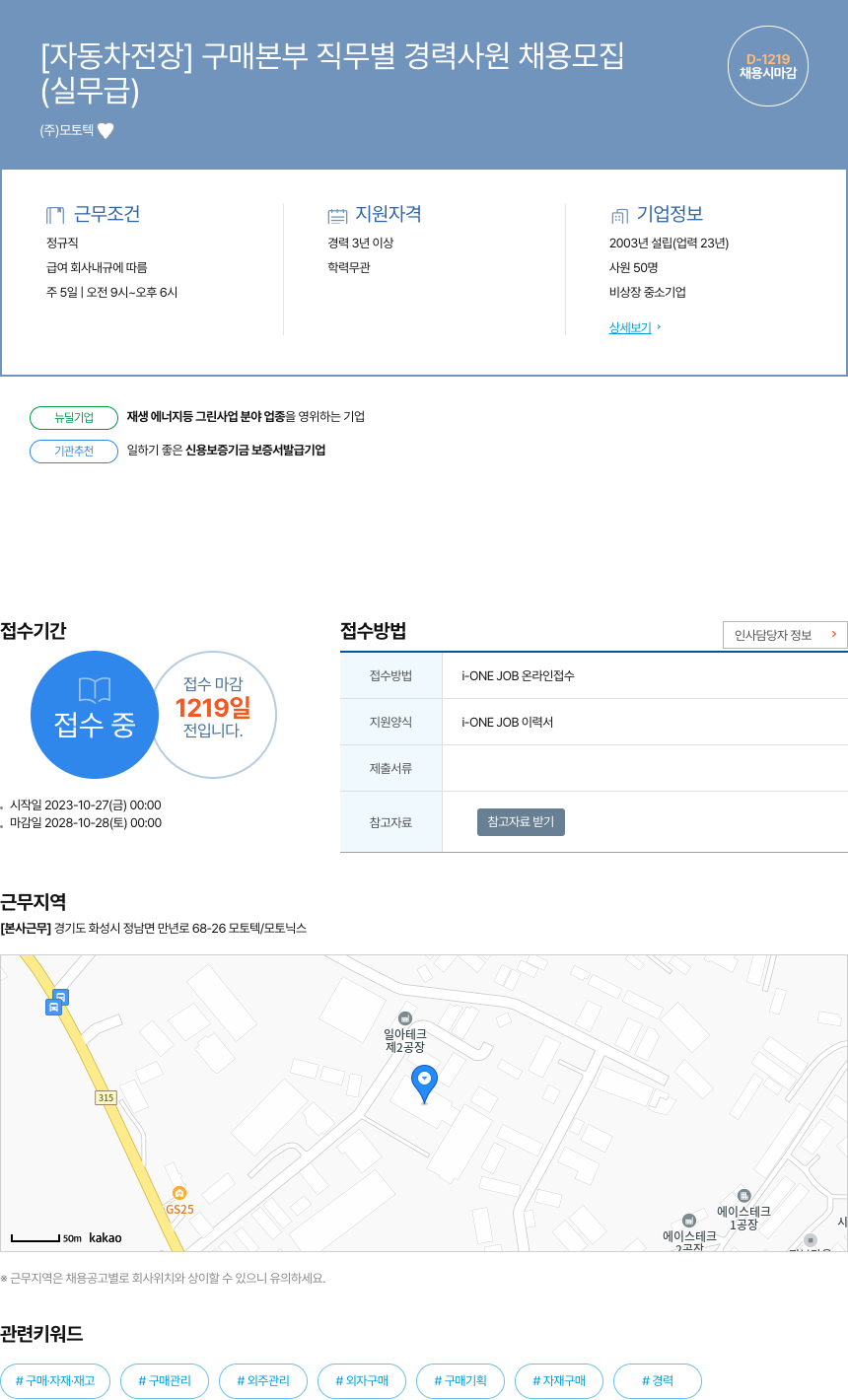Viewport: 848px width, 1400px height.
Task: Select the # 구매기획 keyword tag
Action: 460,1381
